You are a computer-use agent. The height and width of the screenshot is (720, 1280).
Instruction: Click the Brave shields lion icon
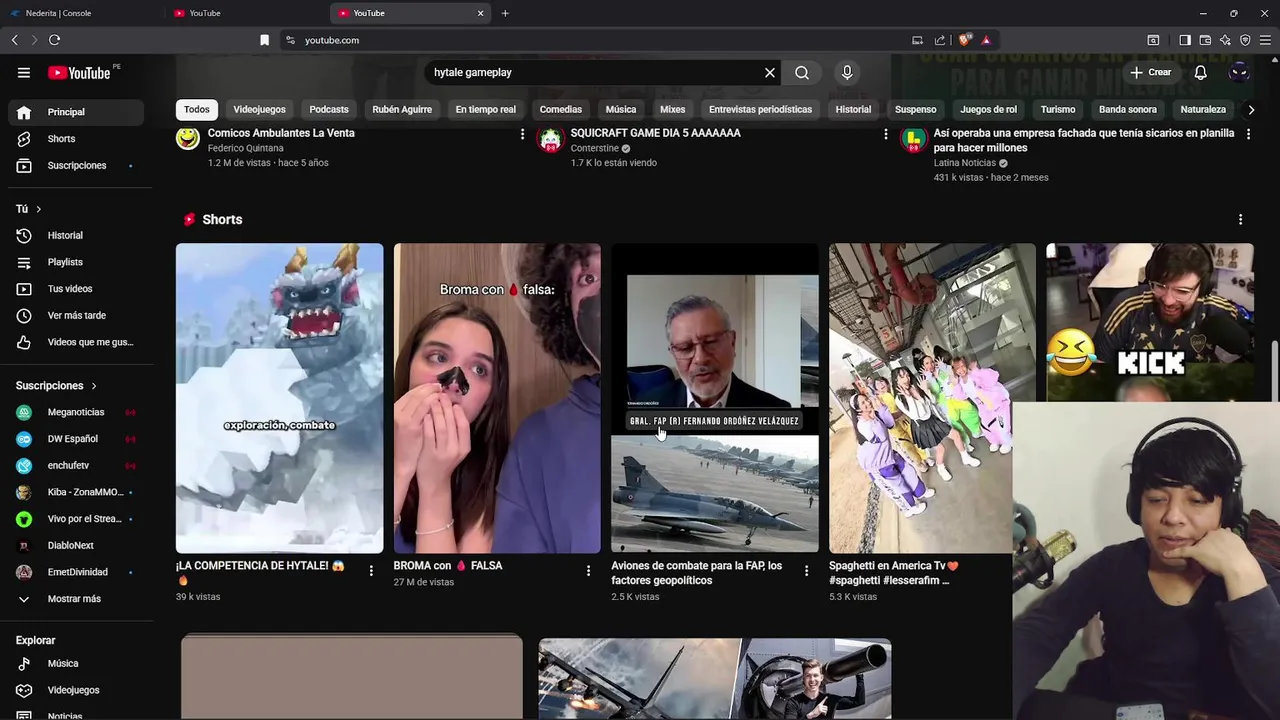[964, 40]
